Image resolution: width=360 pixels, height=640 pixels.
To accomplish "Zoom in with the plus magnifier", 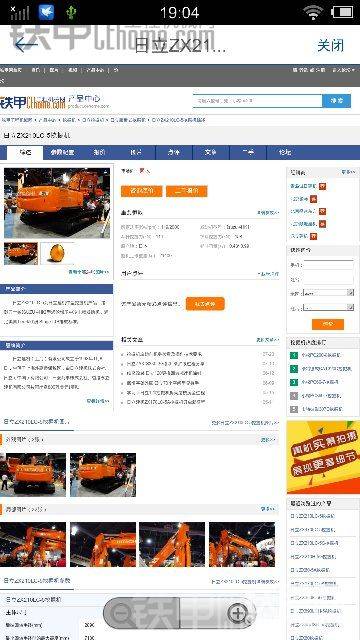I will 238,613.
